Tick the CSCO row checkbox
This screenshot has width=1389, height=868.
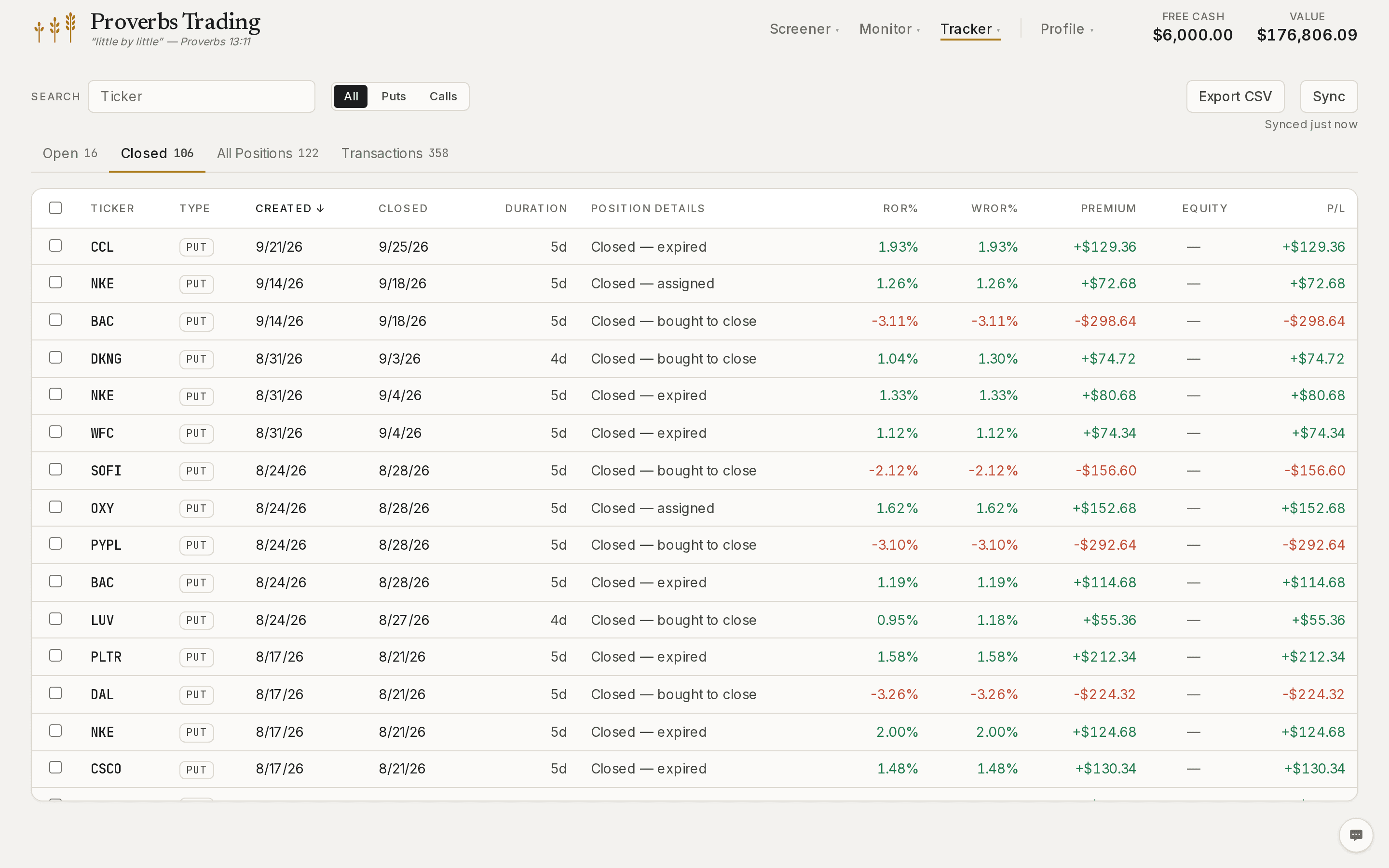tap(55, 768)
